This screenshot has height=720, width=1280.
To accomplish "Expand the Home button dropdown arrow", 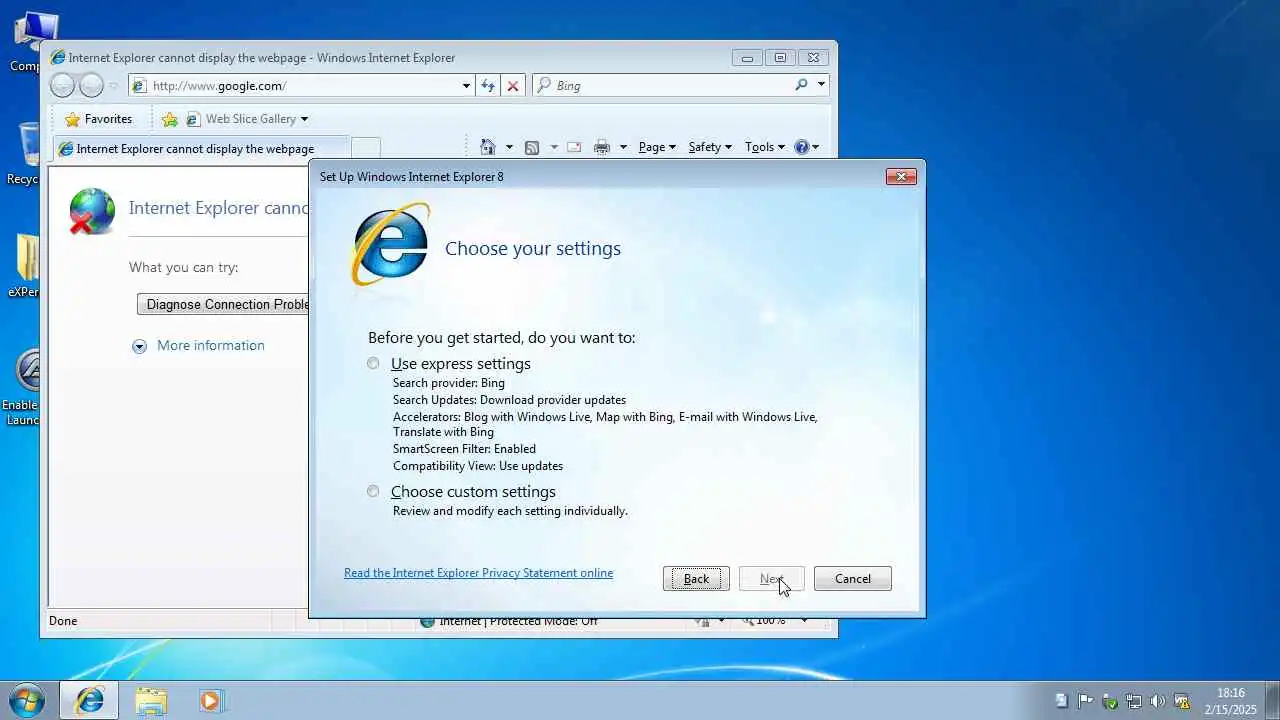I will click(x=509, y=147).
